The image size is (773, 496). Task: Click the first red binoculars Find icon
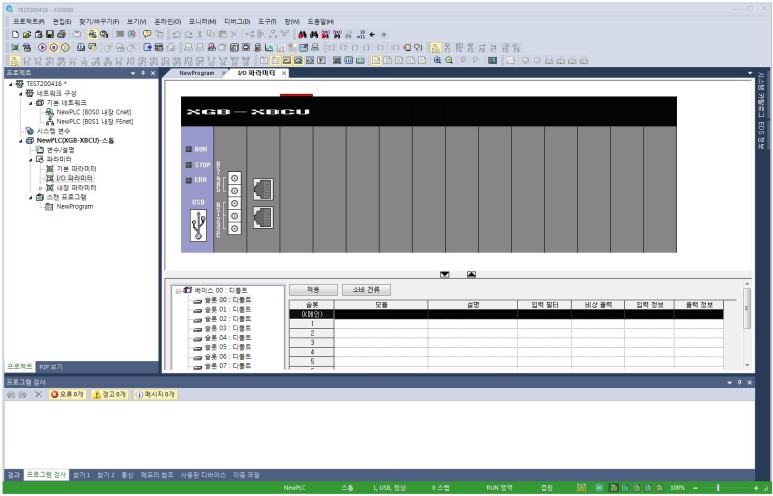click(302, 35)
